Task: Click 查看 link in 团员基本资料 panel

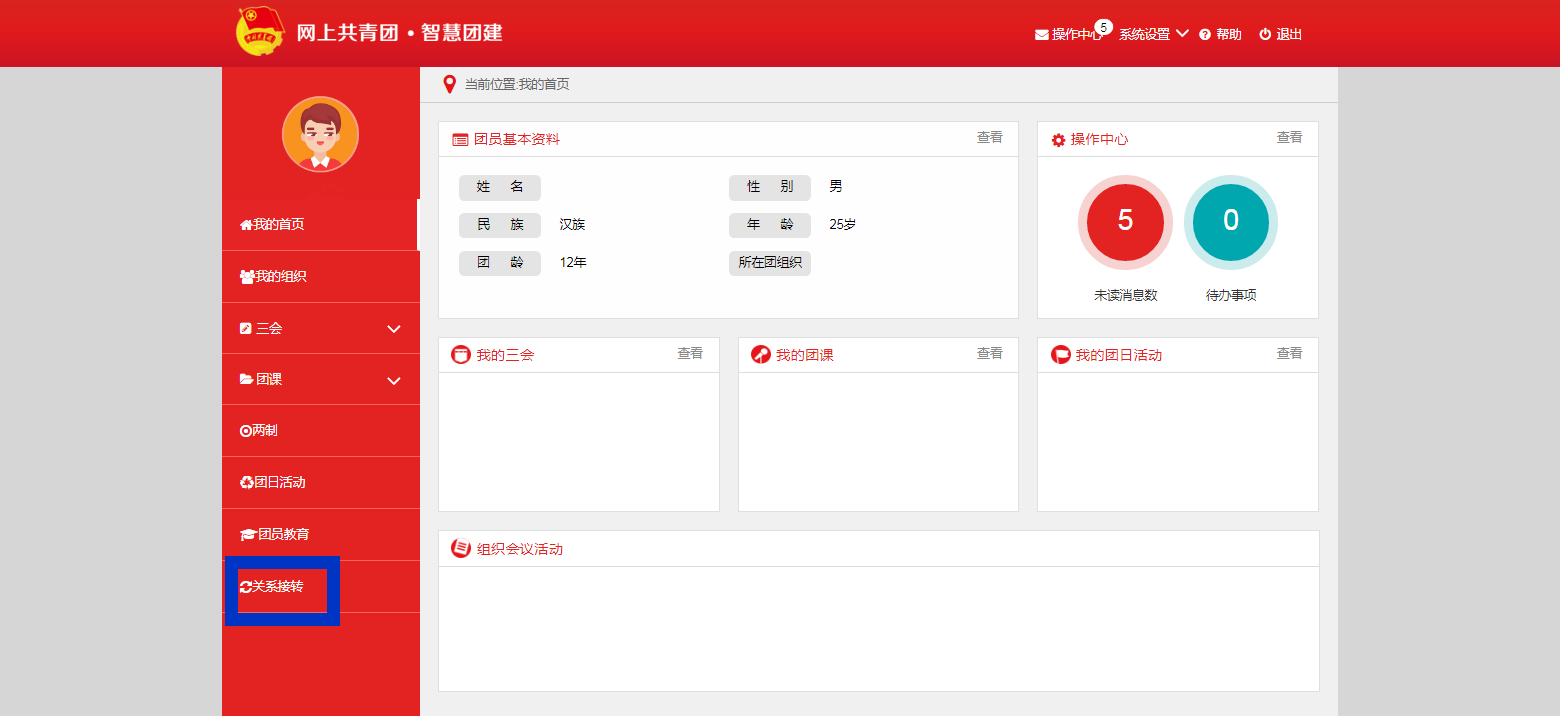Action: (989, 138)
